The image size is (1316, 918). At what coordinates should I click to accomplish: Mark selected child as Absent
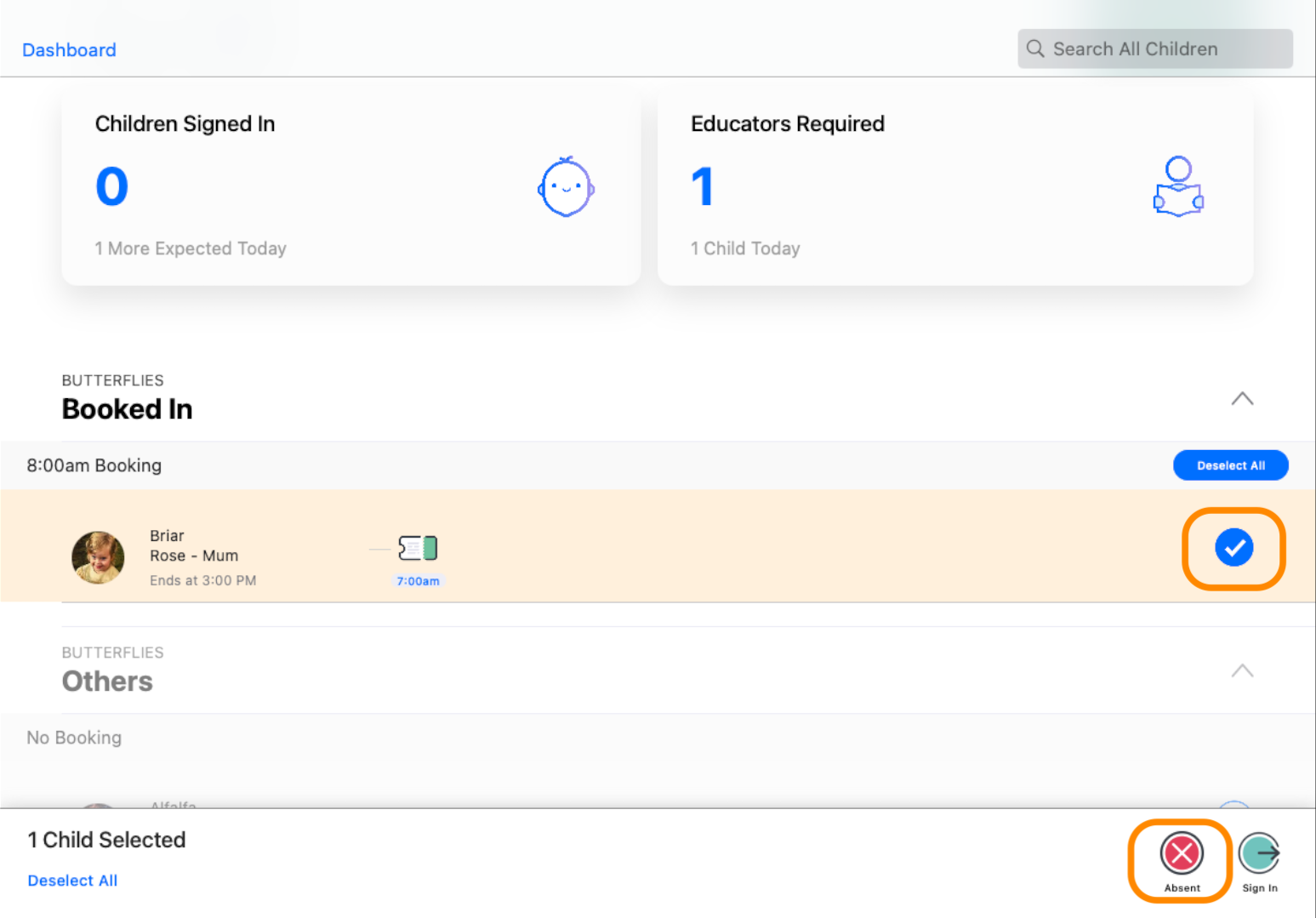pyautogui.click(x=1182, y=854)
